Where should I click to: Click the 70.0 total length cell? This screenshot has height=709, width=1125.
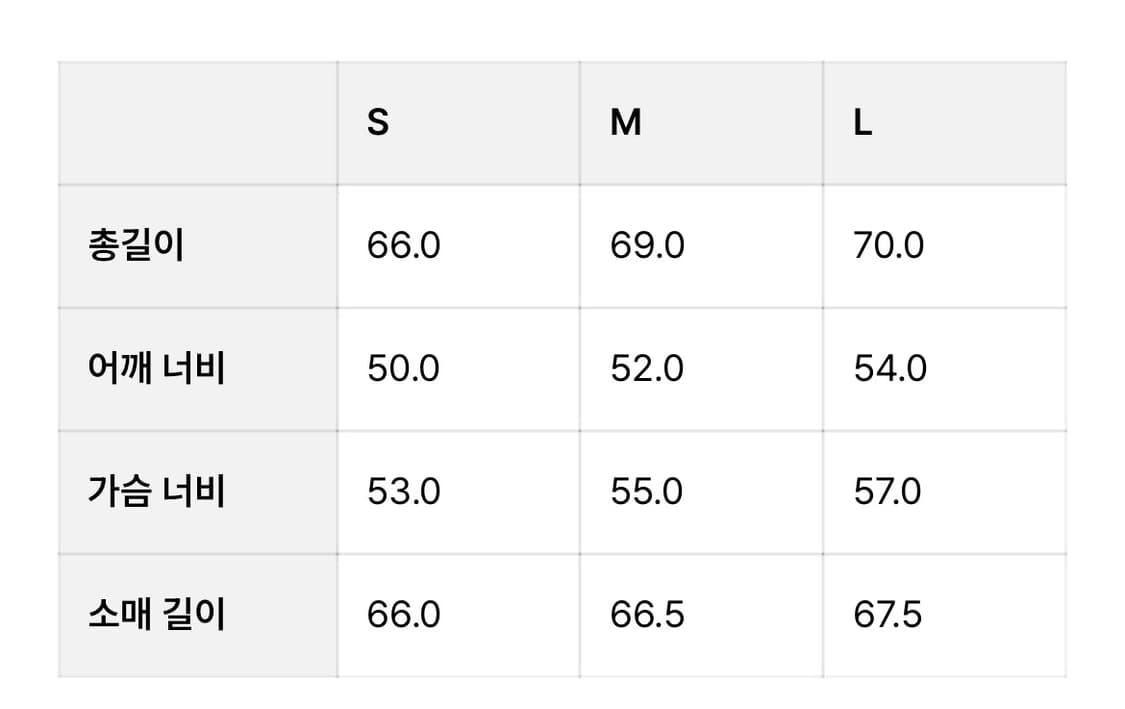[889, 246]
